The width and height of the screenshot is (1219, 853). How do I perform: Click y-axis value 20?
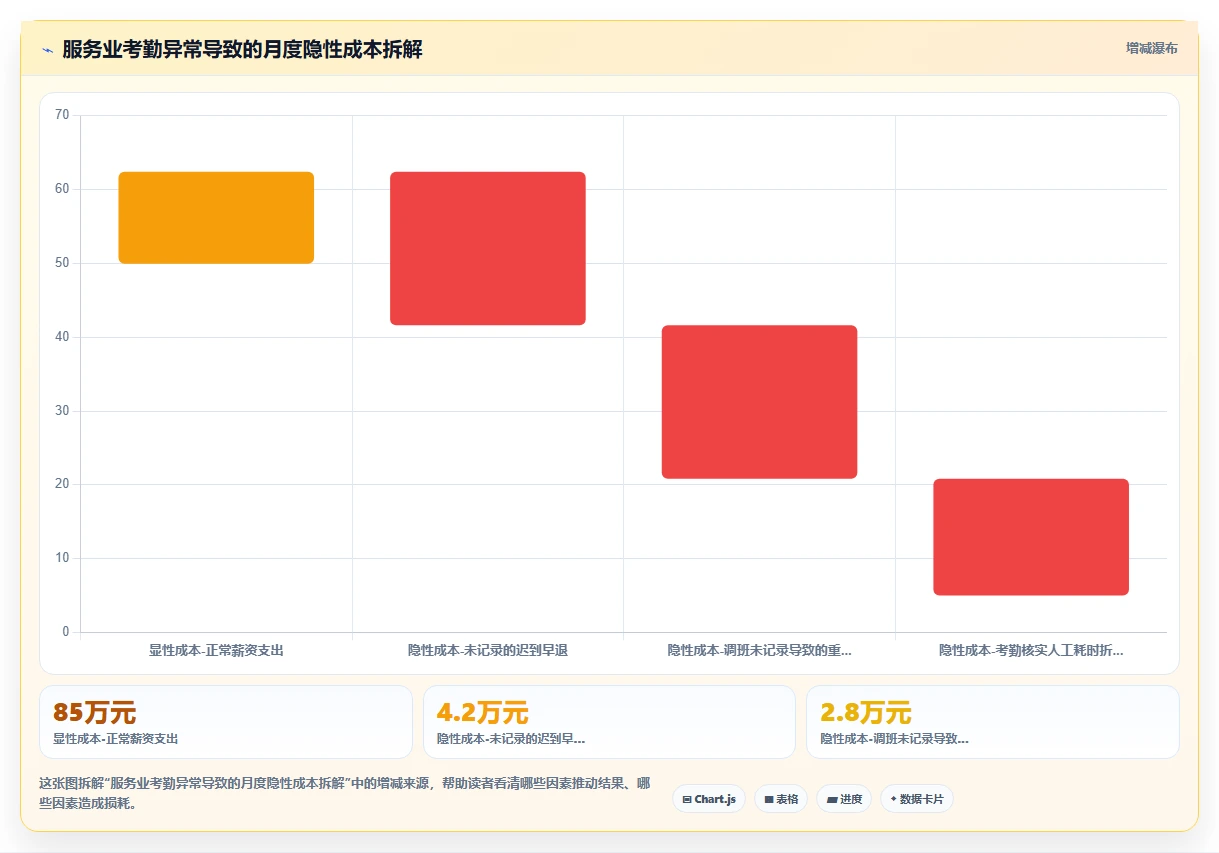pyautogui.click(x=62, y=484)
